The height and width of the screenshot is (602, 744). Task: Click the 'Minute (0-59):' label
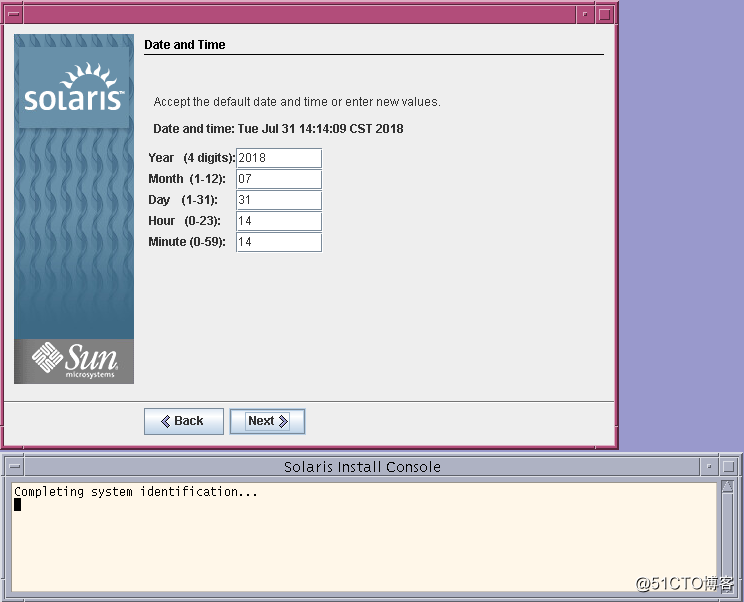[187, 242]
